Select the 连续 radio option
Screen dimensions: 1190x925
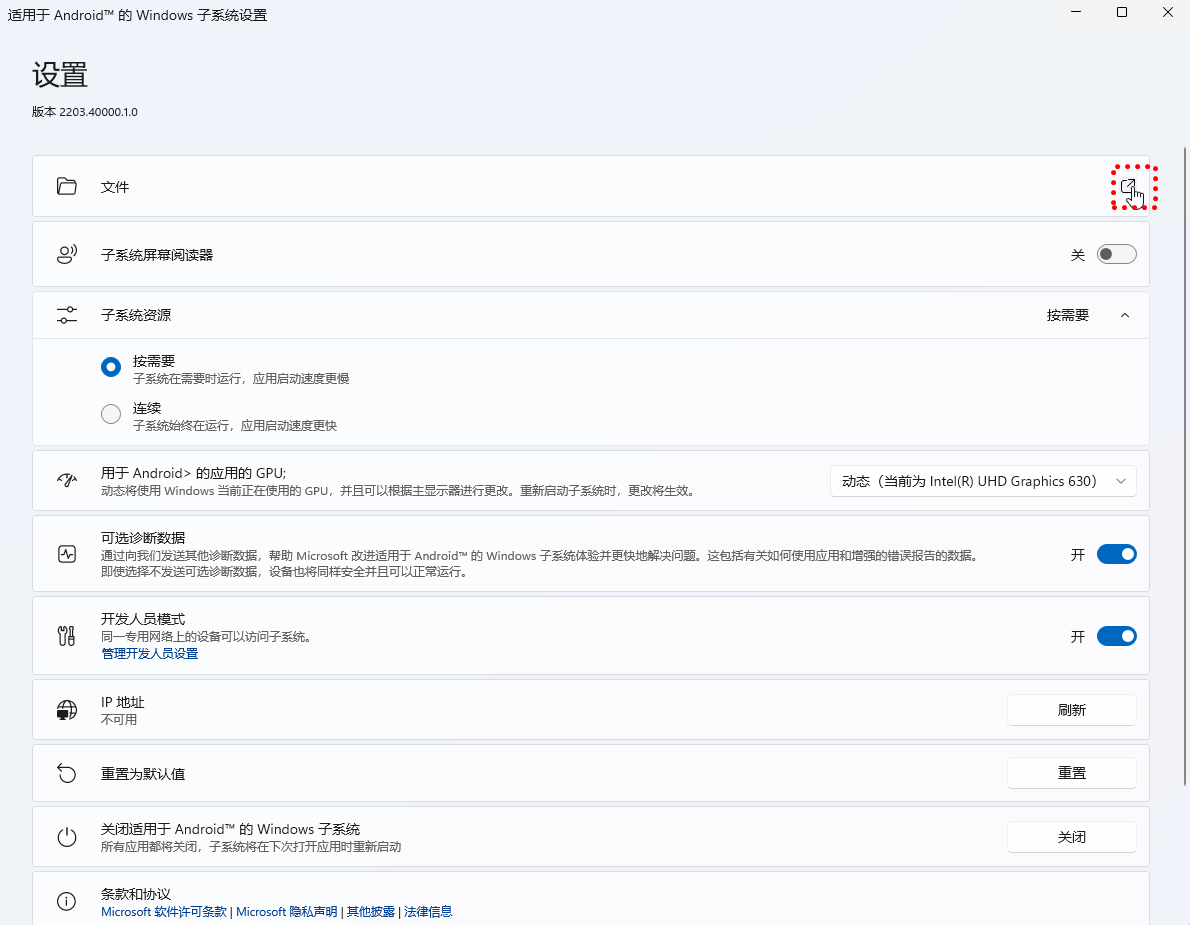(x=111, y=414)
